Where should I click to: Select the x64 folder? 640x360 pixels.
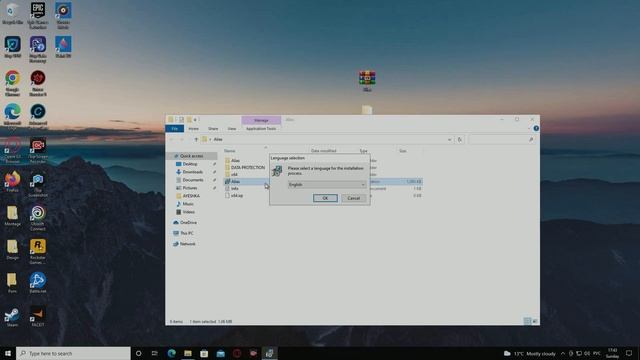[x=234, y=174]
